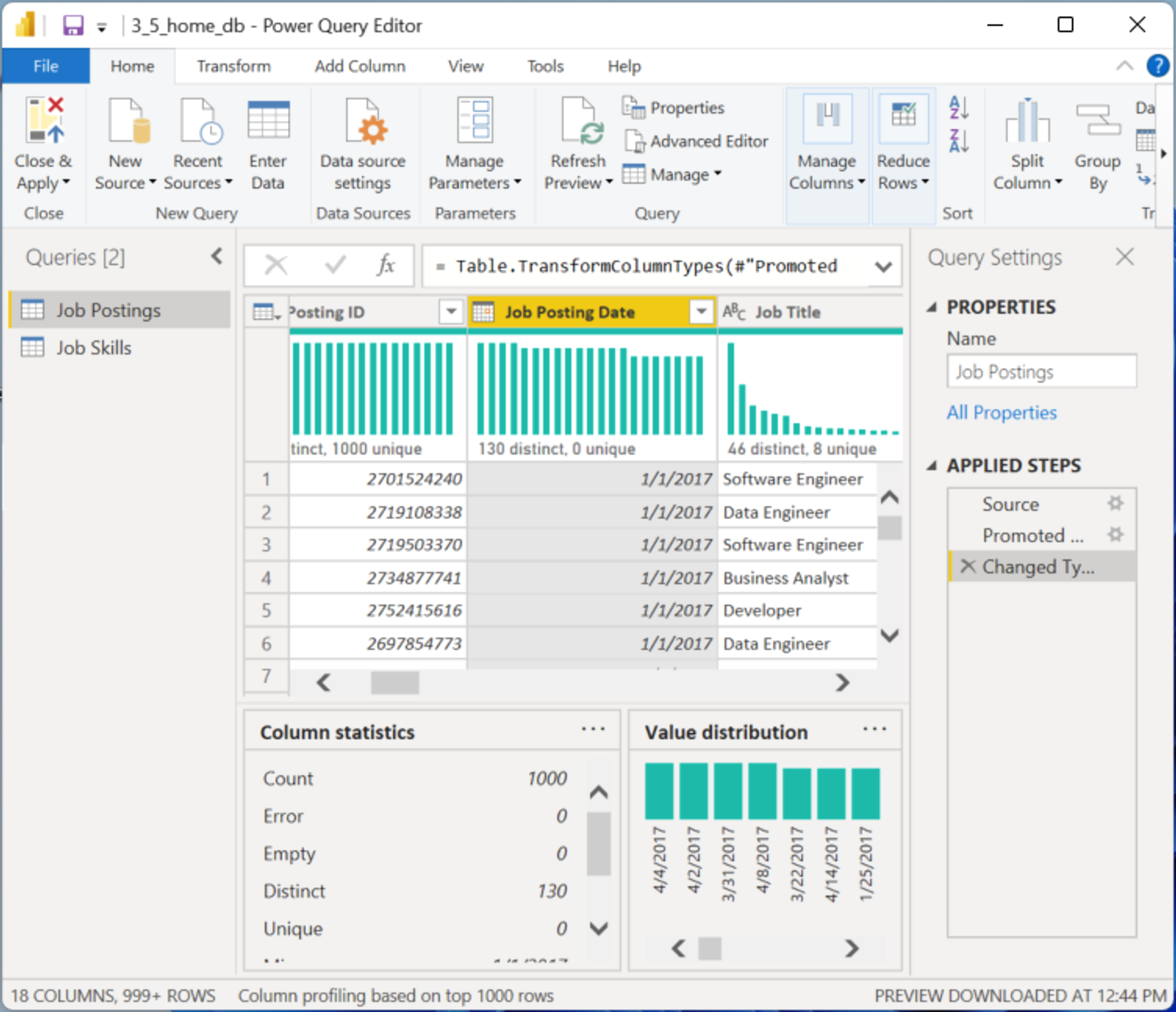Screen dimensions: 1176x1012
Task: Open Source step settings gear
Action: [x=1115, y=504]
